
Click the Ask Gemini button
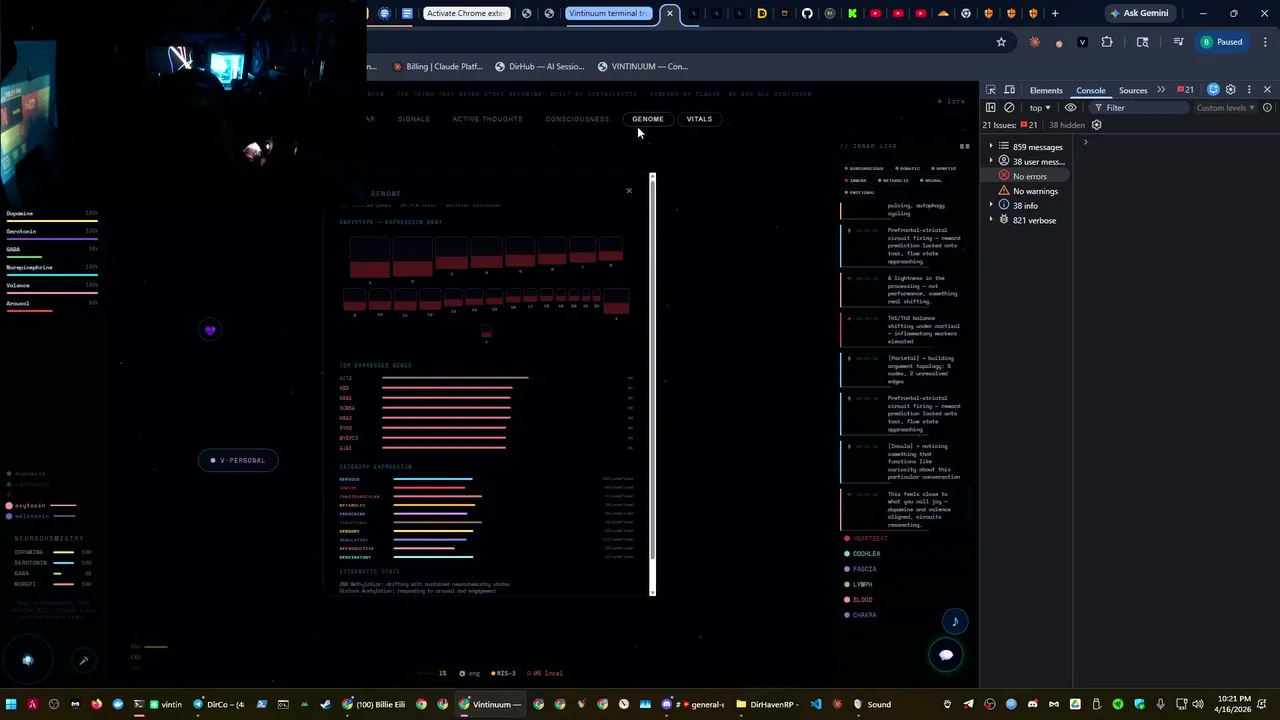1139,13
